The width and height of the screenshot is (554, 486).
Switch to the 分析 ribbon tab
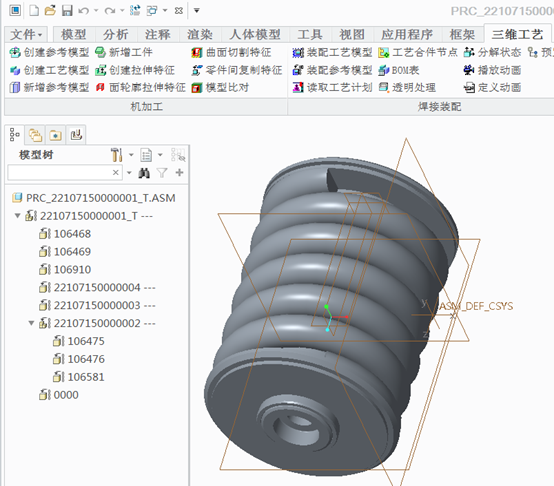(116, 35)
